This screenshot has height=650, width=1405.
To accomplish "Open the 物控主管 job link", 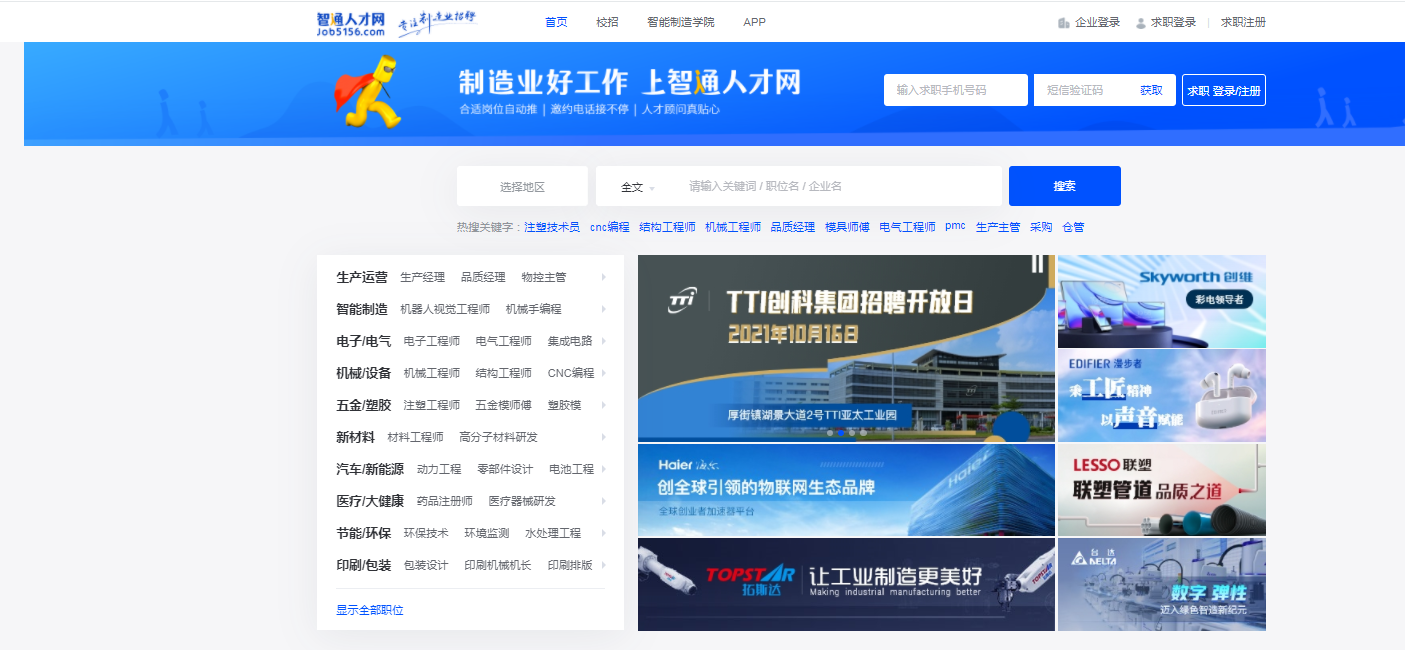I will point(544,277).
